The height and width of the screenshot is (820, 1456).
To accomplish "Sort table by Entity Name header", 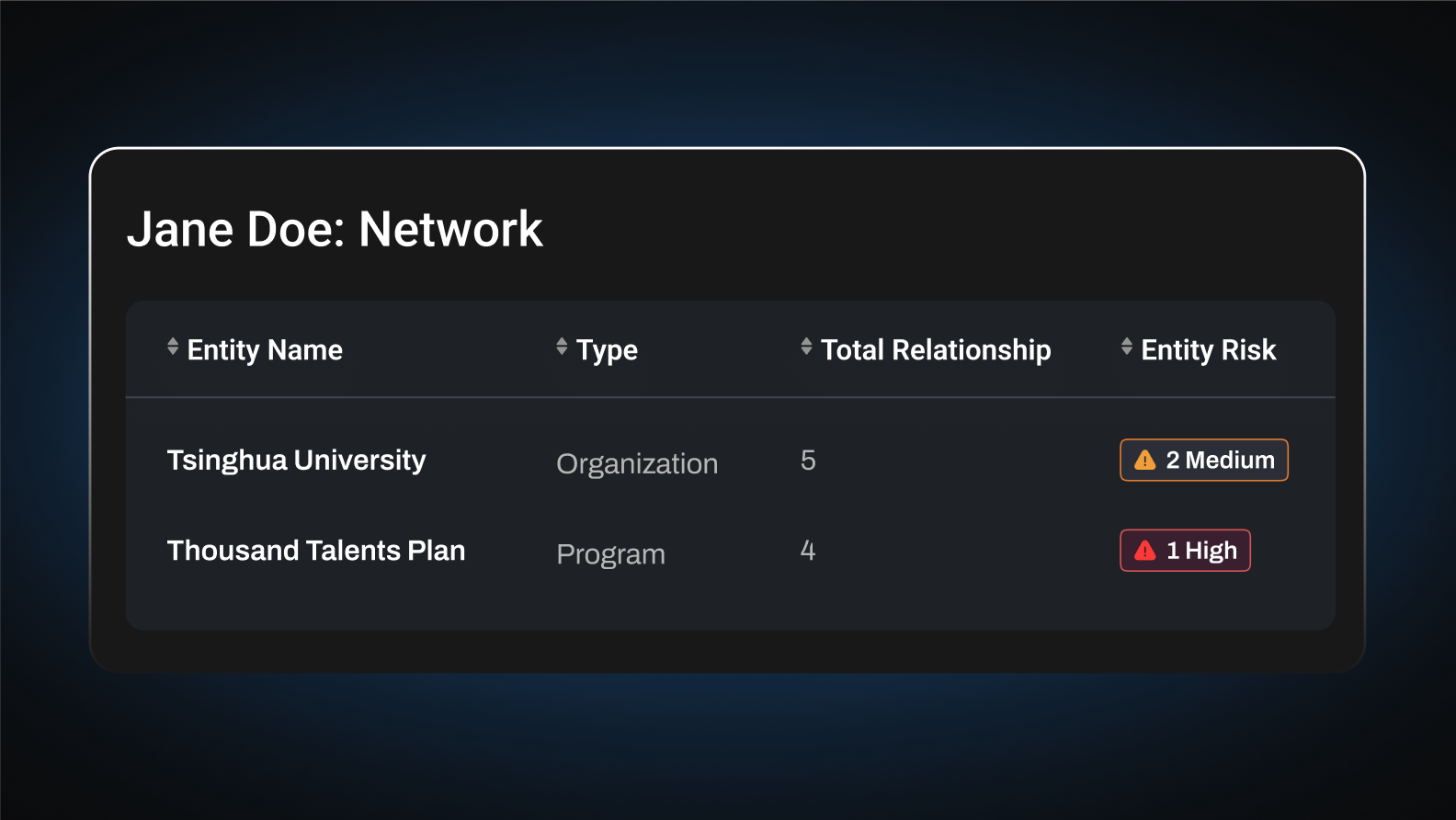I will coord(265,350).
